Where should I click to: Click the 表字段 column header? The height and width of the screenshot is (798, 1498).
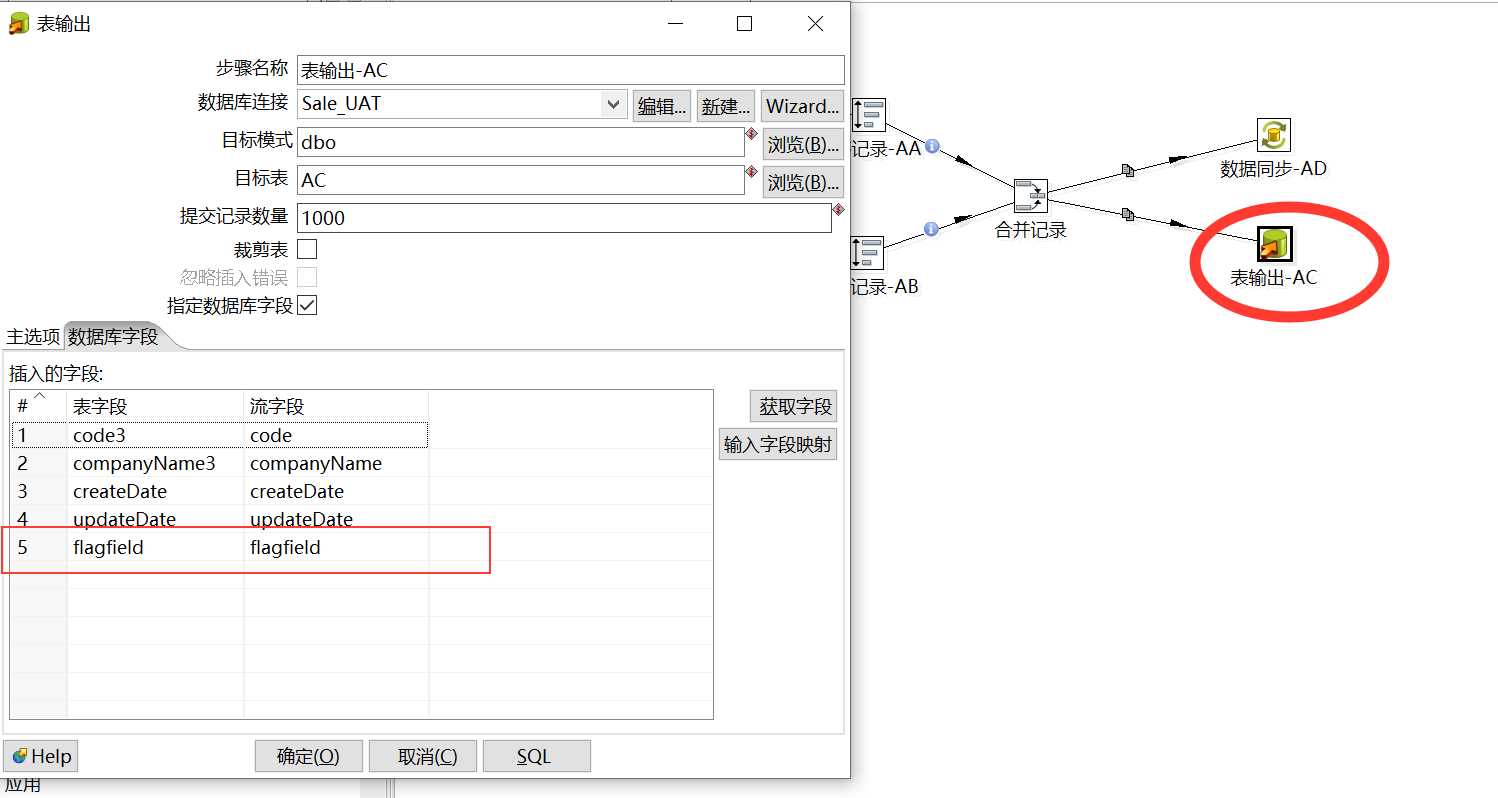[x=155, y=405]
